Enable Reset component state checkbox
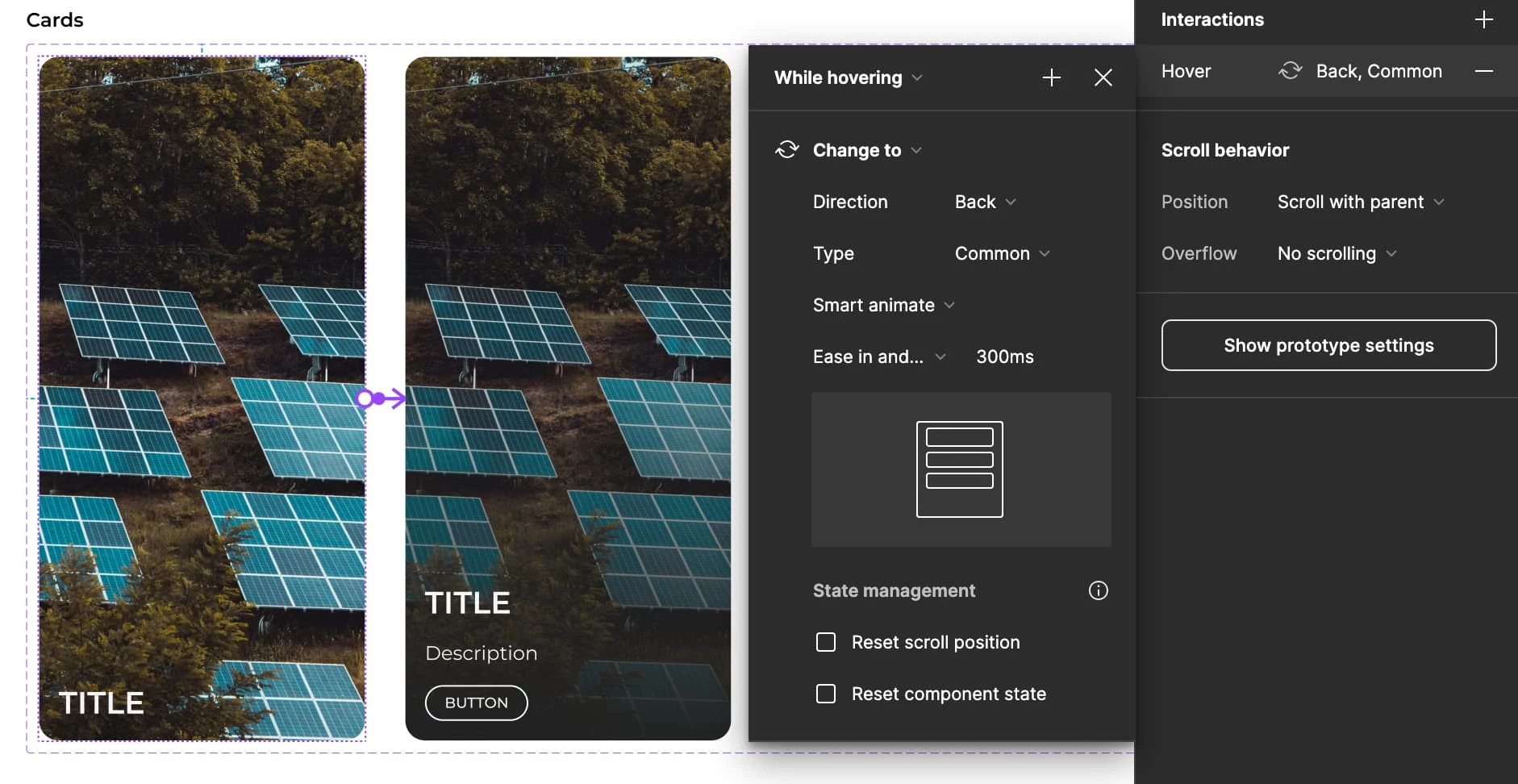Image resolution: width=1518 pixels, height=784 pixels. click(826, 694)
